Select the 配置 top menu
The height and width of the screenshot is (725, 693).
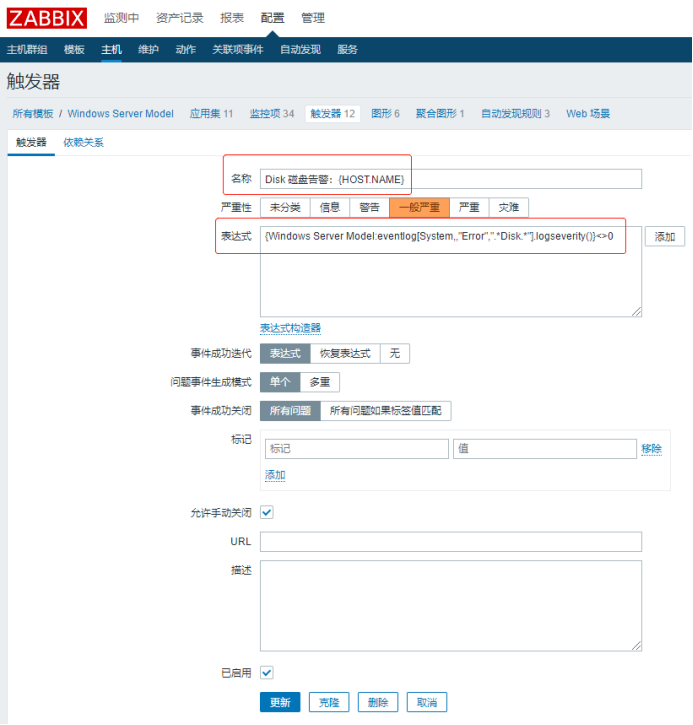tap(272, 18)
